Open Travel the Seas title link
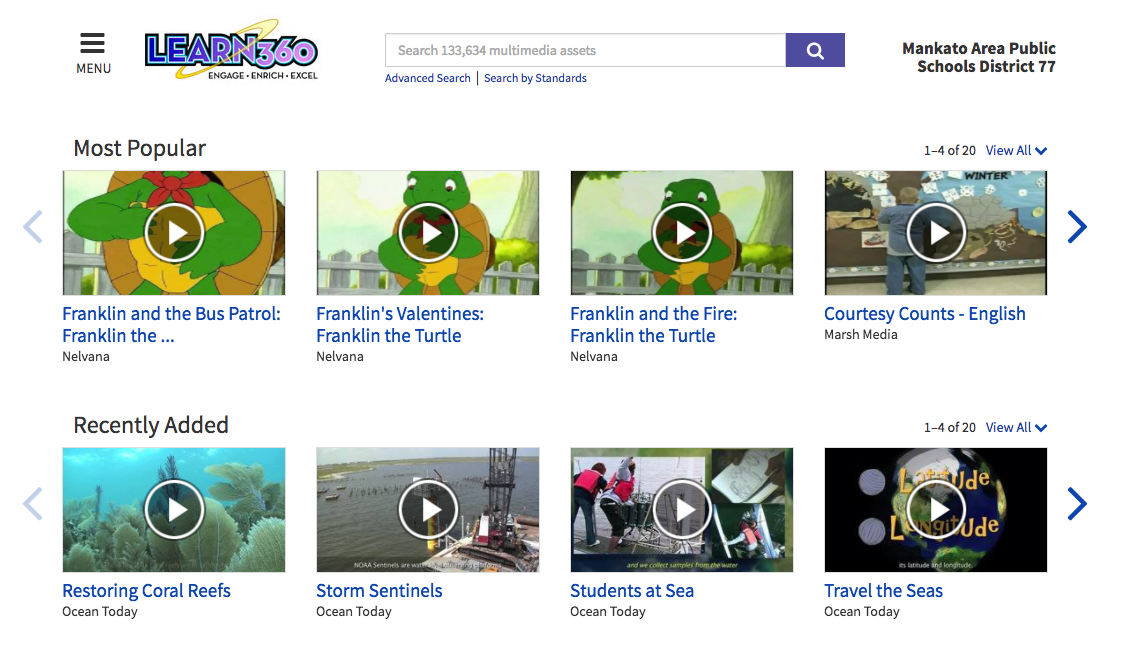1139x646 pixels. click(883, 591)
